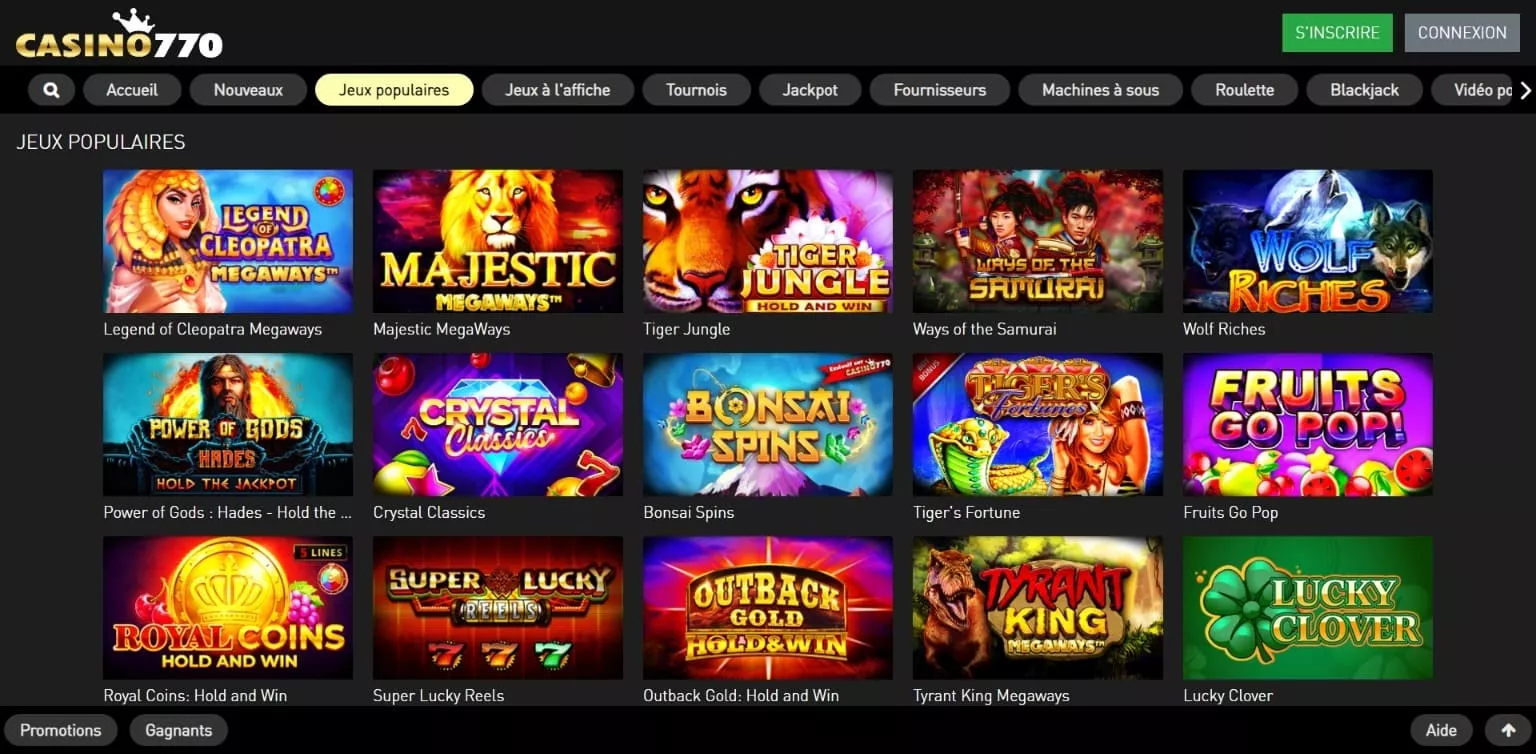Click the Tyrant King Megaways title link

click(991, 696)
